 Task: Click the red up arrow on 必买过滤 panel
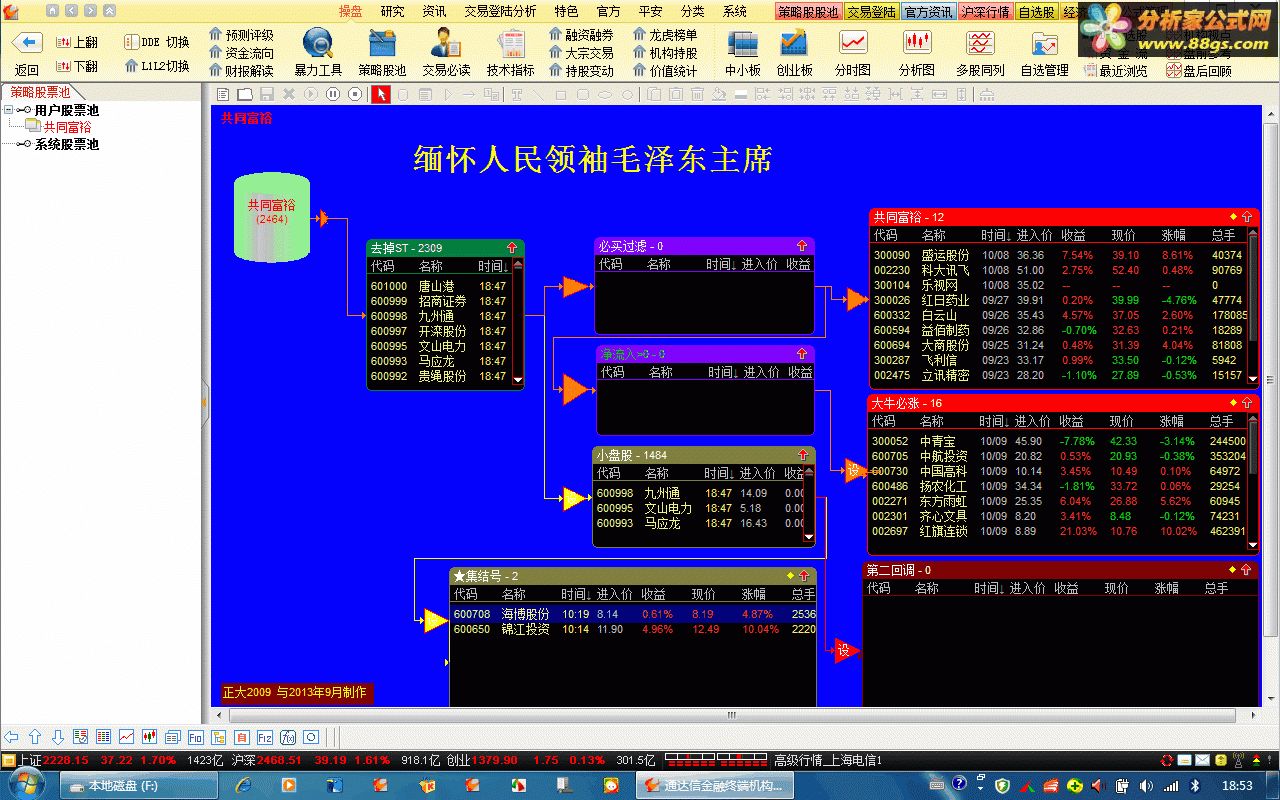click(801, 246)
